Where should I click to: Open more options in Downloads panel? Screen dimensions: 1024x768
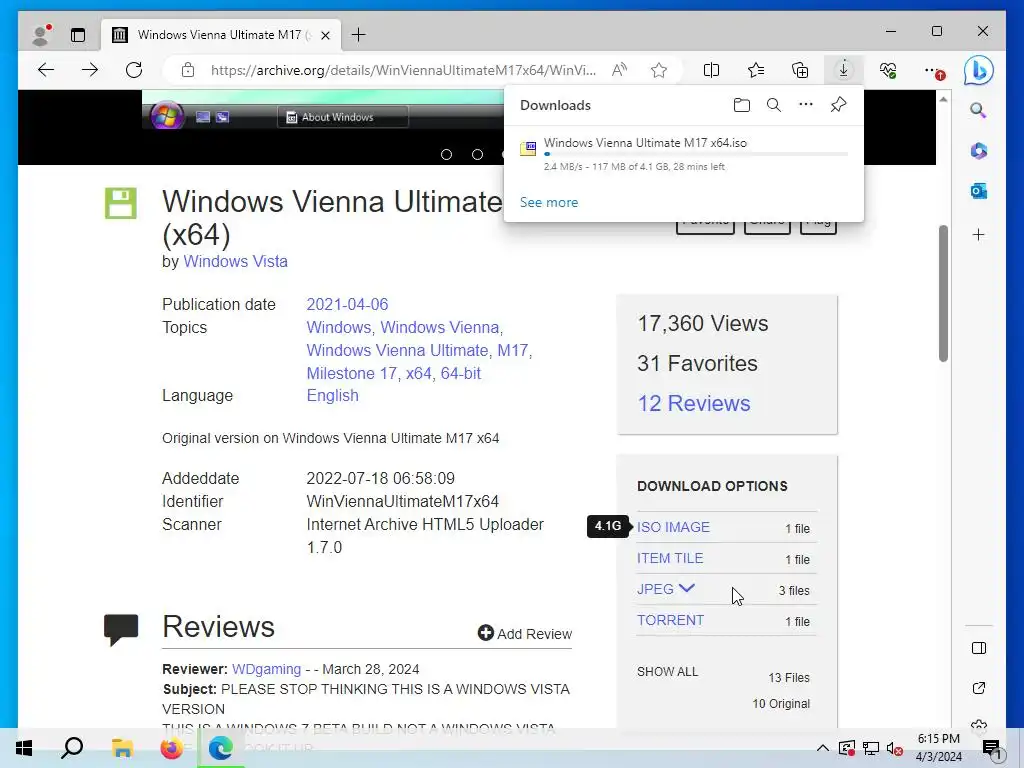tap(806, 104)
